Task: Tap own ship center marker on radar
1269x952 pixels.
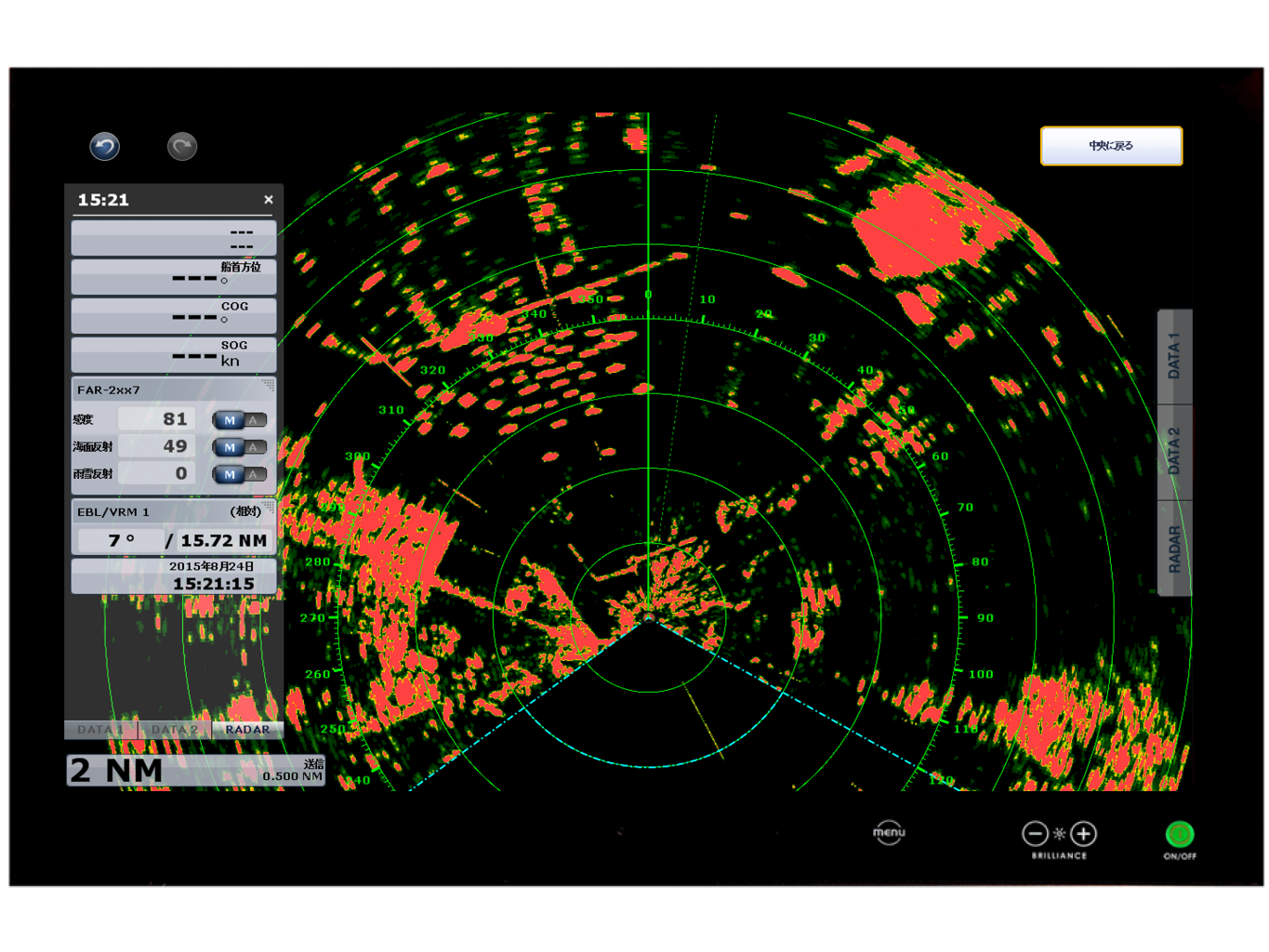Action: (648, 617)
